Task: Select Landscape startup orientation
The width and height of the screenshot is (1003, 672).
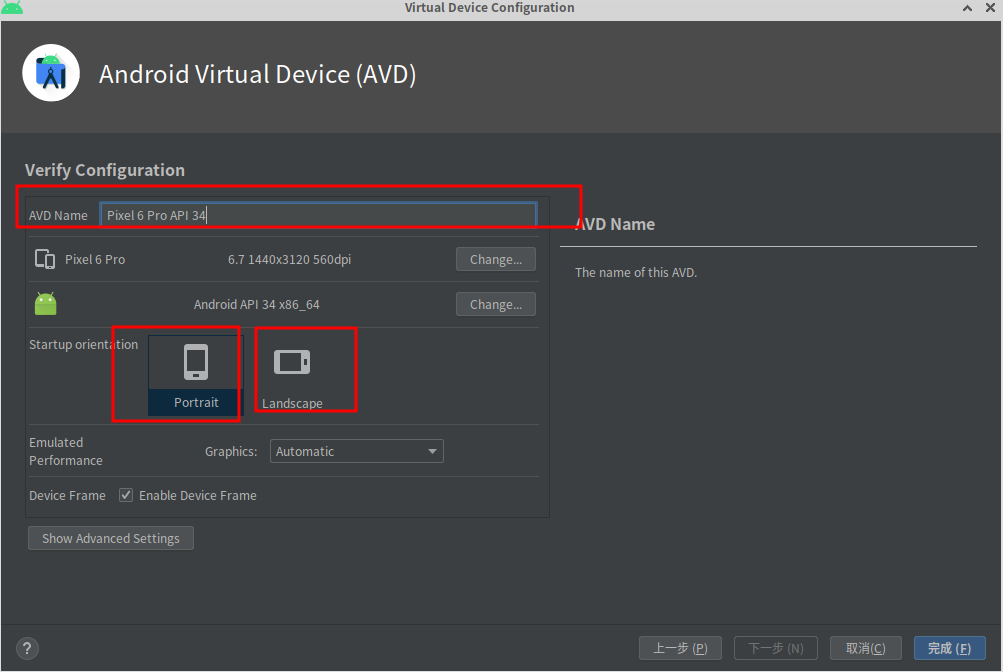Action: pos(292,375)
